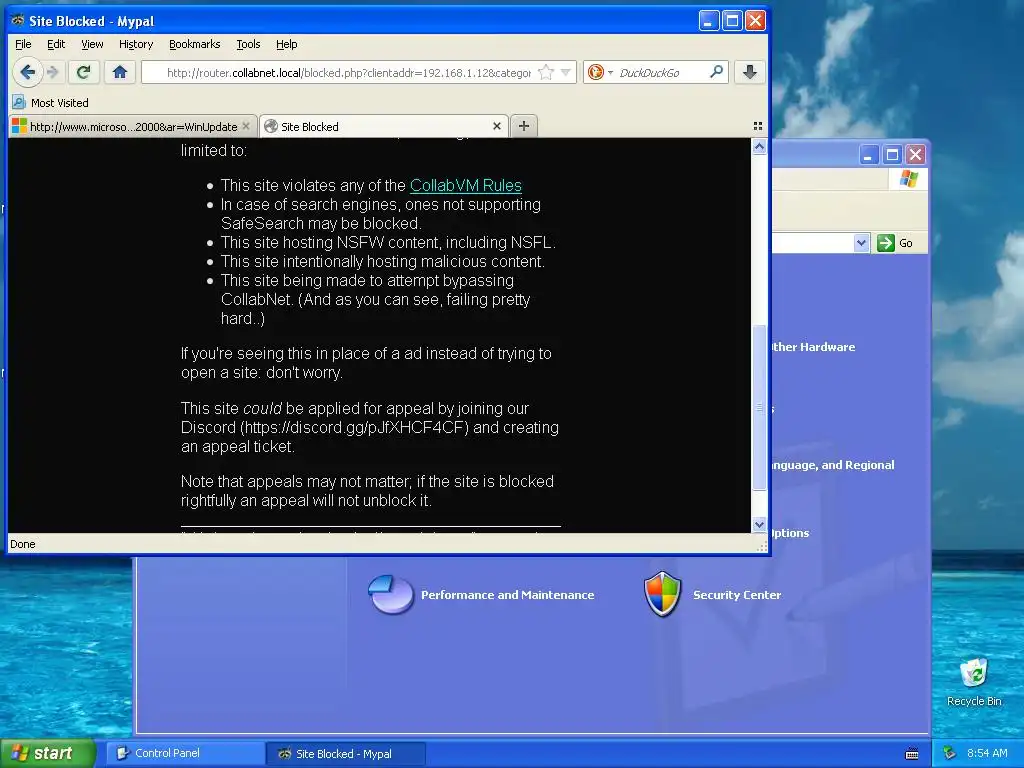Choose search engine via DuckDuckGo icon dropdown
Screen dimensions: 1024x768
(600, 72)
